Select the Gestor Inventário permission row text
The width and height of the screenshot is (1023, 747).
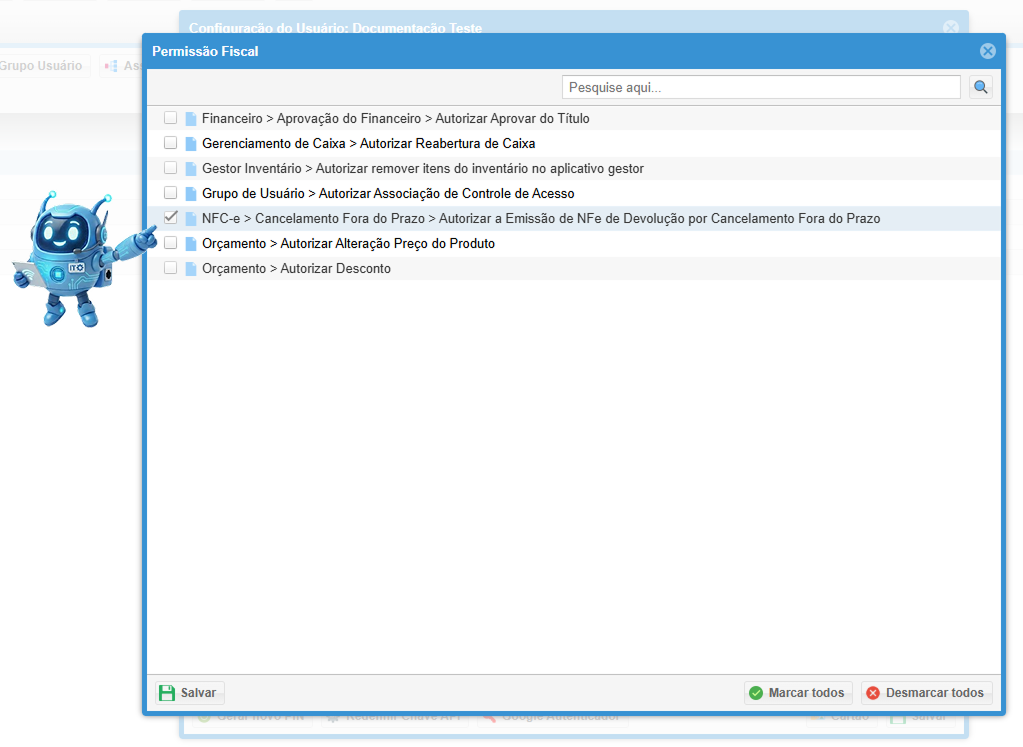pyautogui.click(x=422, y=169)
